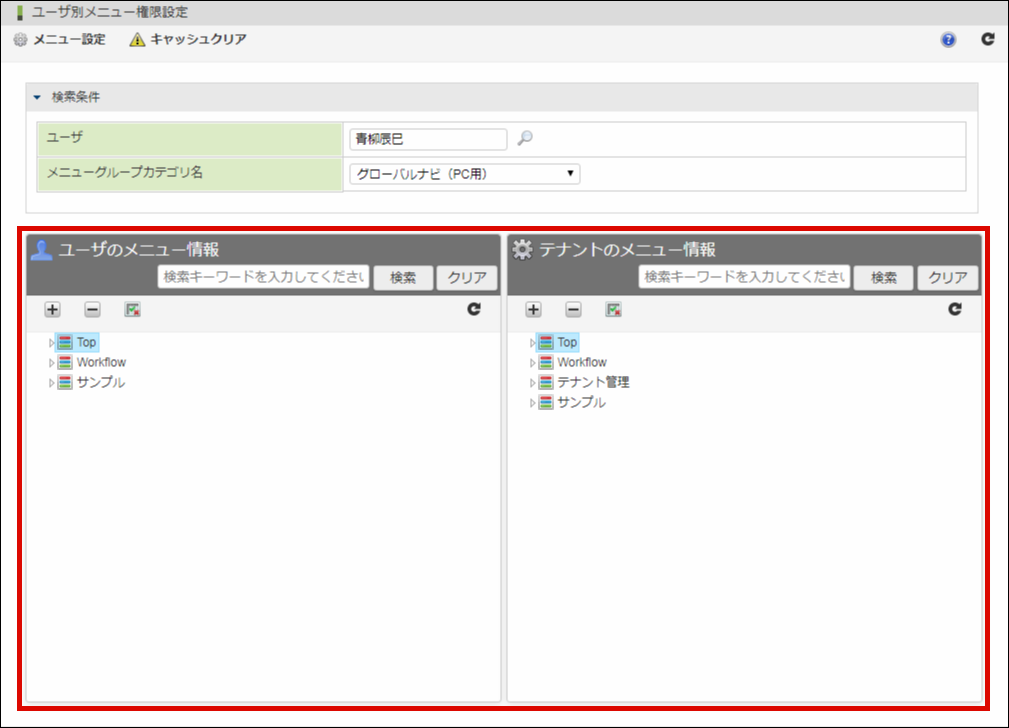This screenshot has width=1009, height=728.
Task: Click the ユーザのメニュー情報 person icon
Action: pyautogui.click(x=41, y=250)
